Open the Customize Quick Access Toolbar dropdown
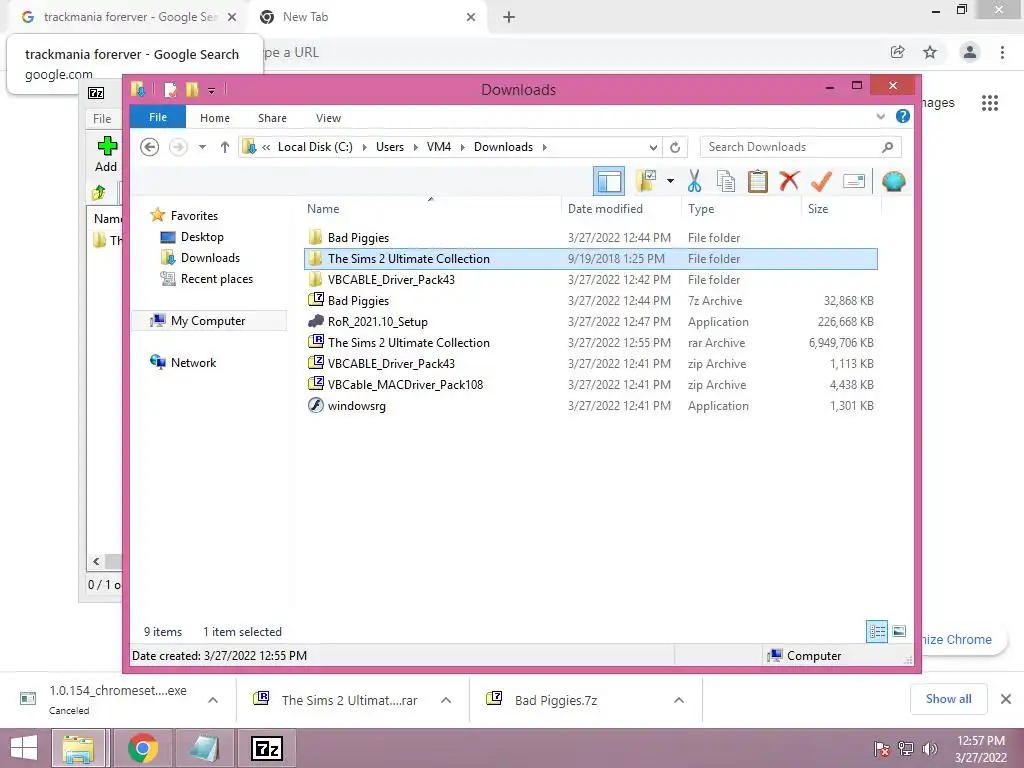 pos(212,90)
